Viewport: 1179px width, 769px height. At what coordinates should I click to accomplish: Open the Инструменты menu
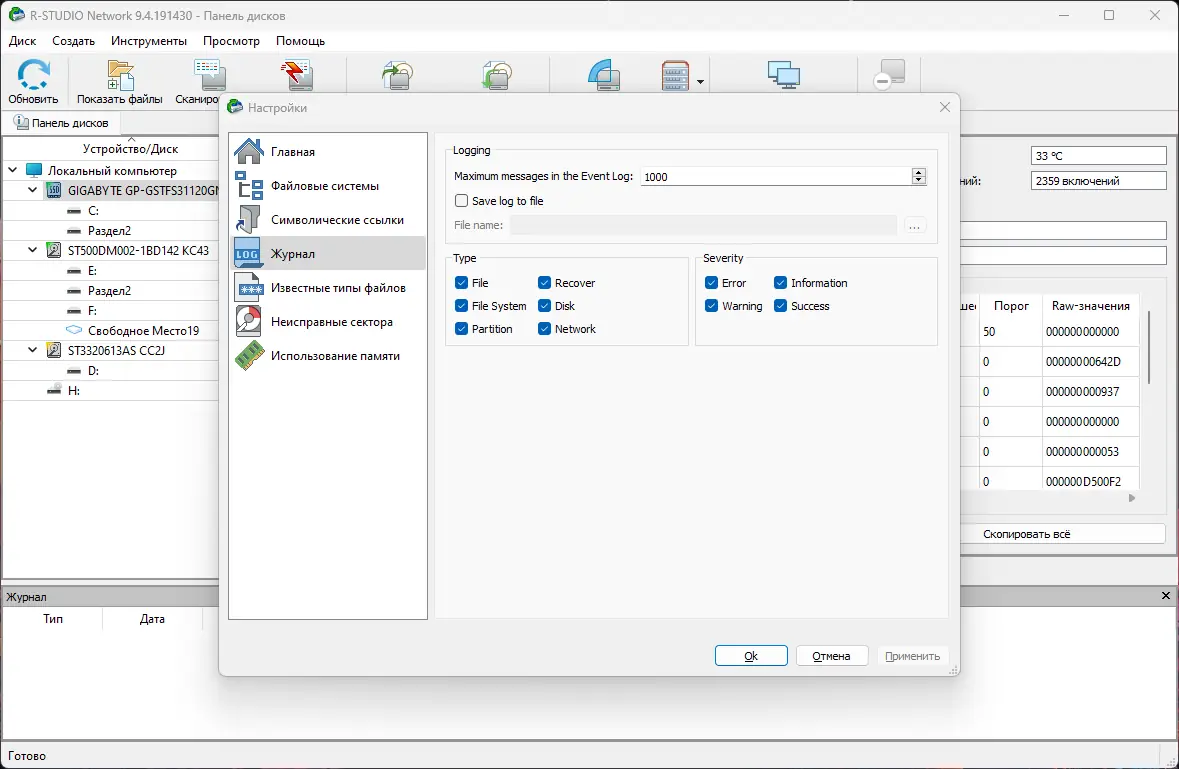(148, 41)
